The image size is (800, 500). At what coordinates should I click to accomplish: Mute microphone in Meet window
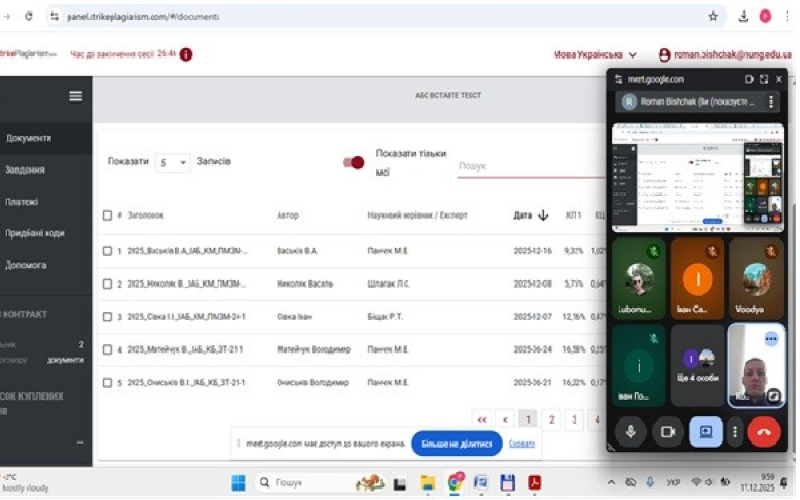point(630,431)
